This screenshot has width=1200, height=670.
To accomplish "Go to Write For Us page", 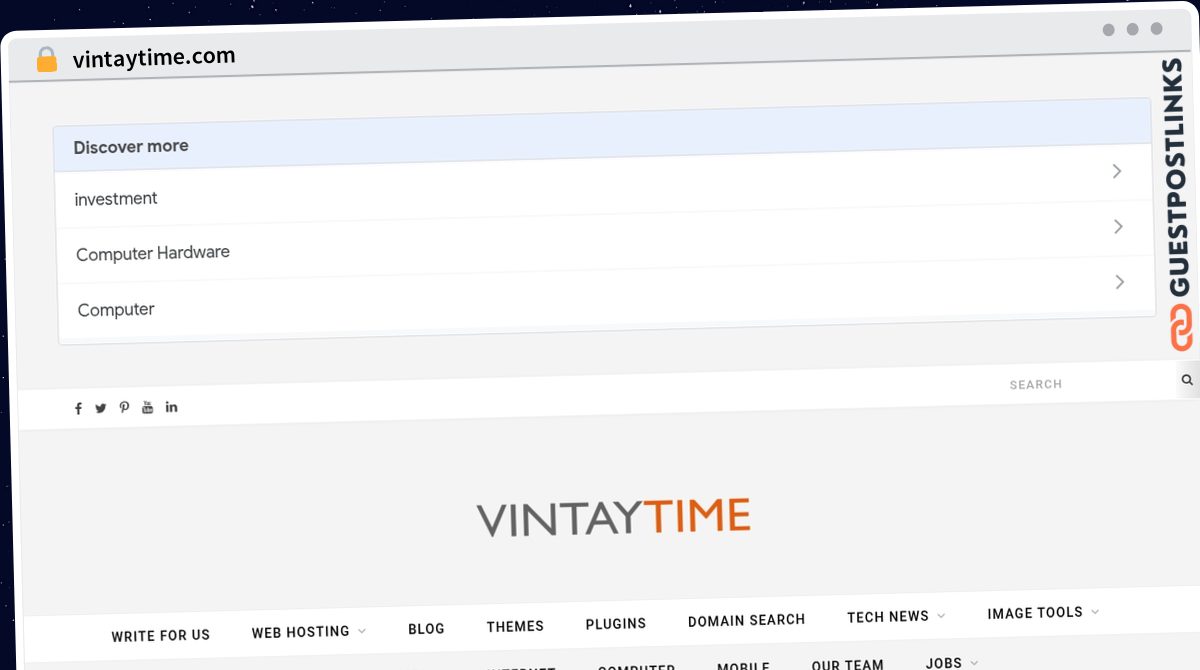I will [161, 635].
